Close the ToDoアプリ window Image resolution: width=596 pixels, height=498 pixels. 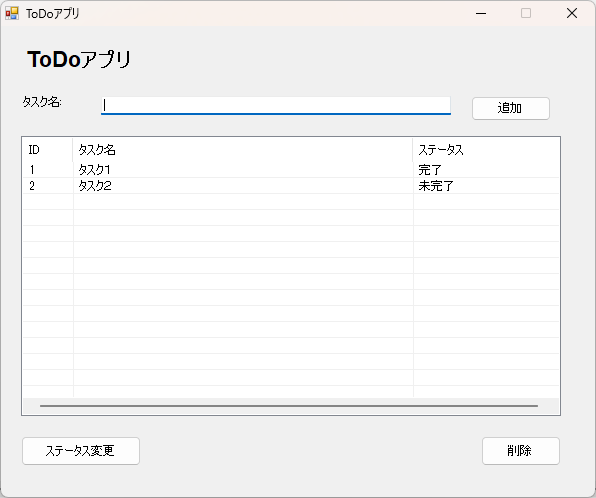(572, 13)
